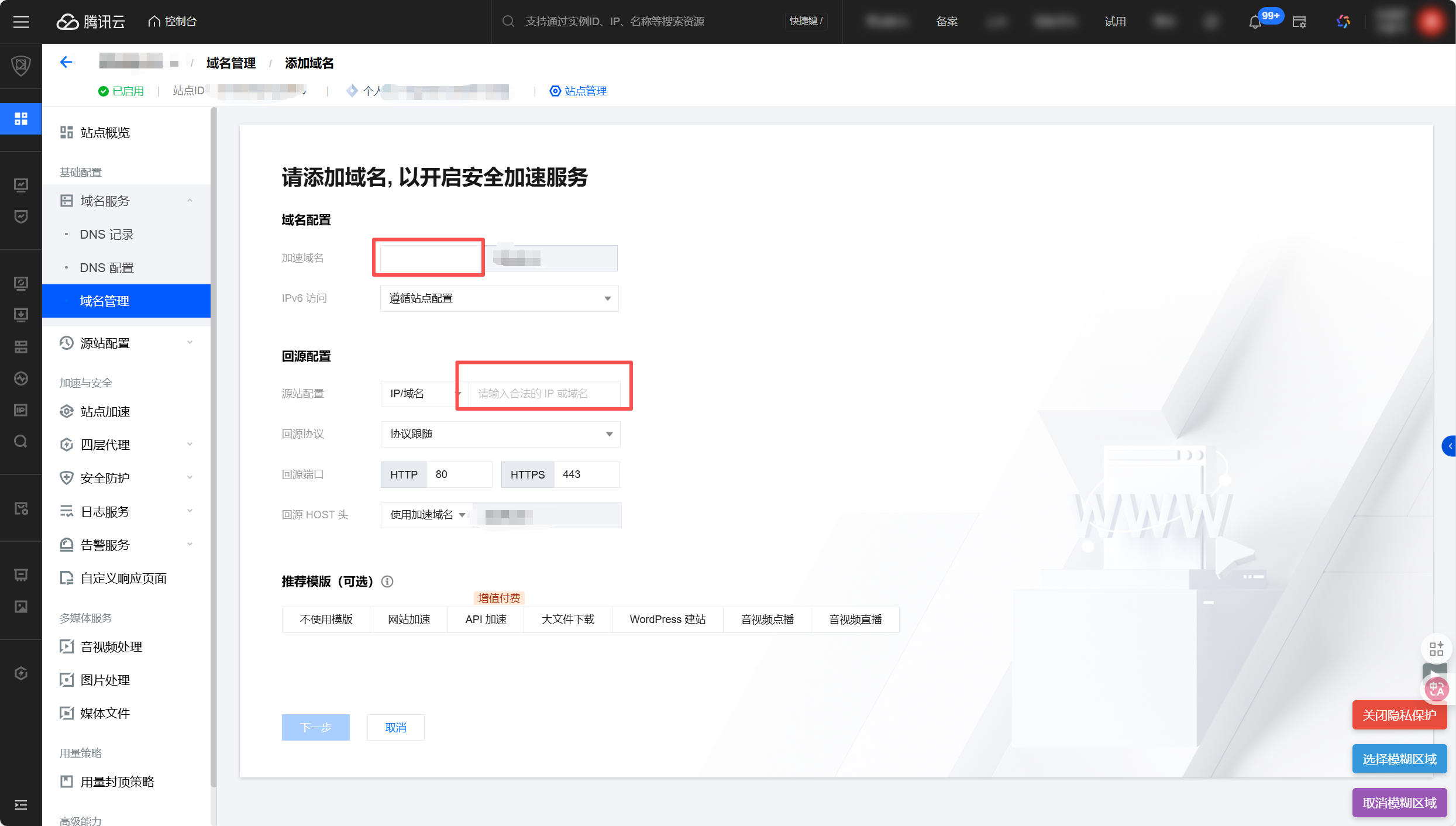
Task: Collapse the sidebar with bottom-left icon
Action: tap(21, 805)
